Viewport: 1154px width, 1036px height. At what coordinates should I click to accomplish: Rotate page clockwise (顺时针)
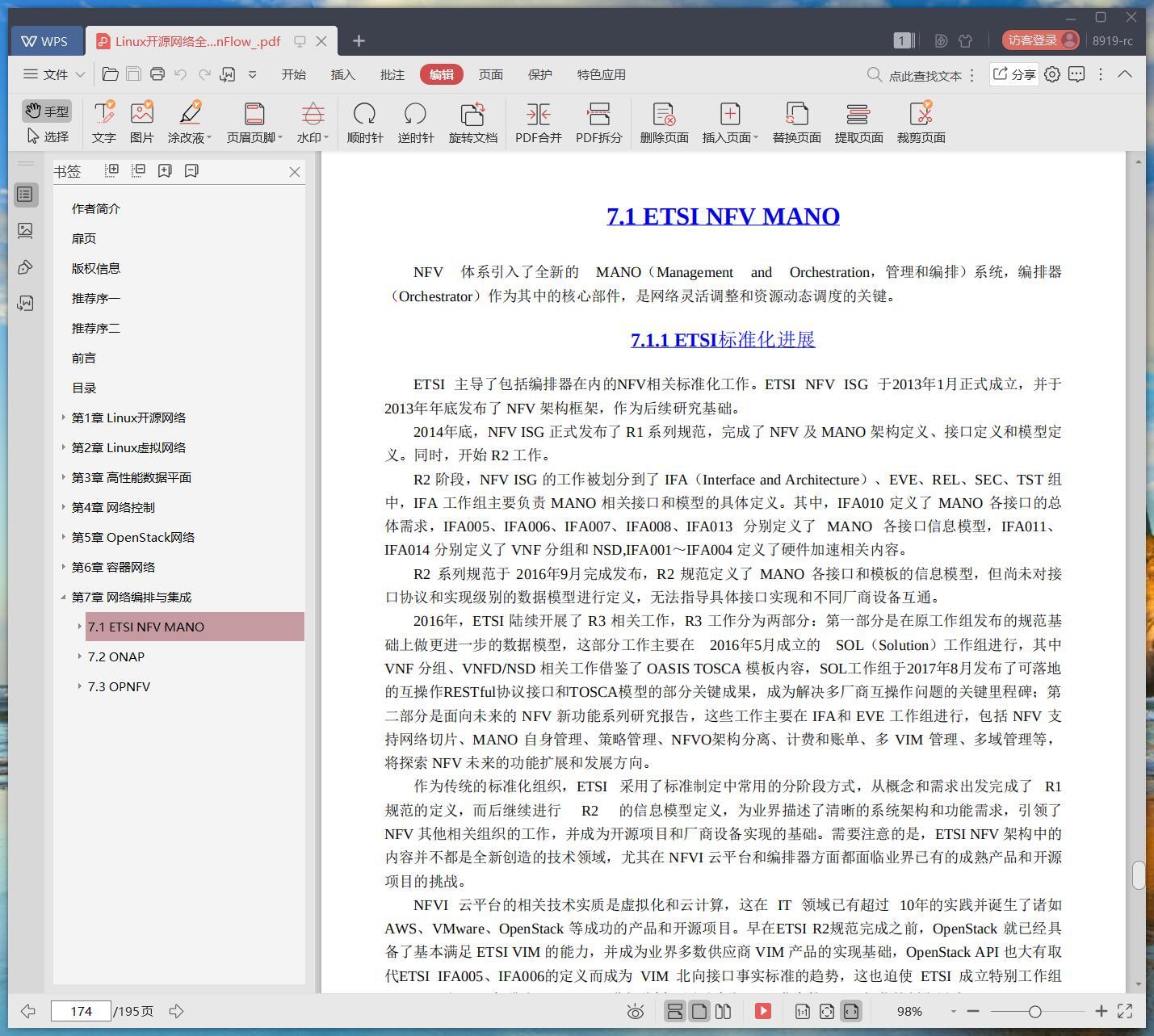(365, 123)
